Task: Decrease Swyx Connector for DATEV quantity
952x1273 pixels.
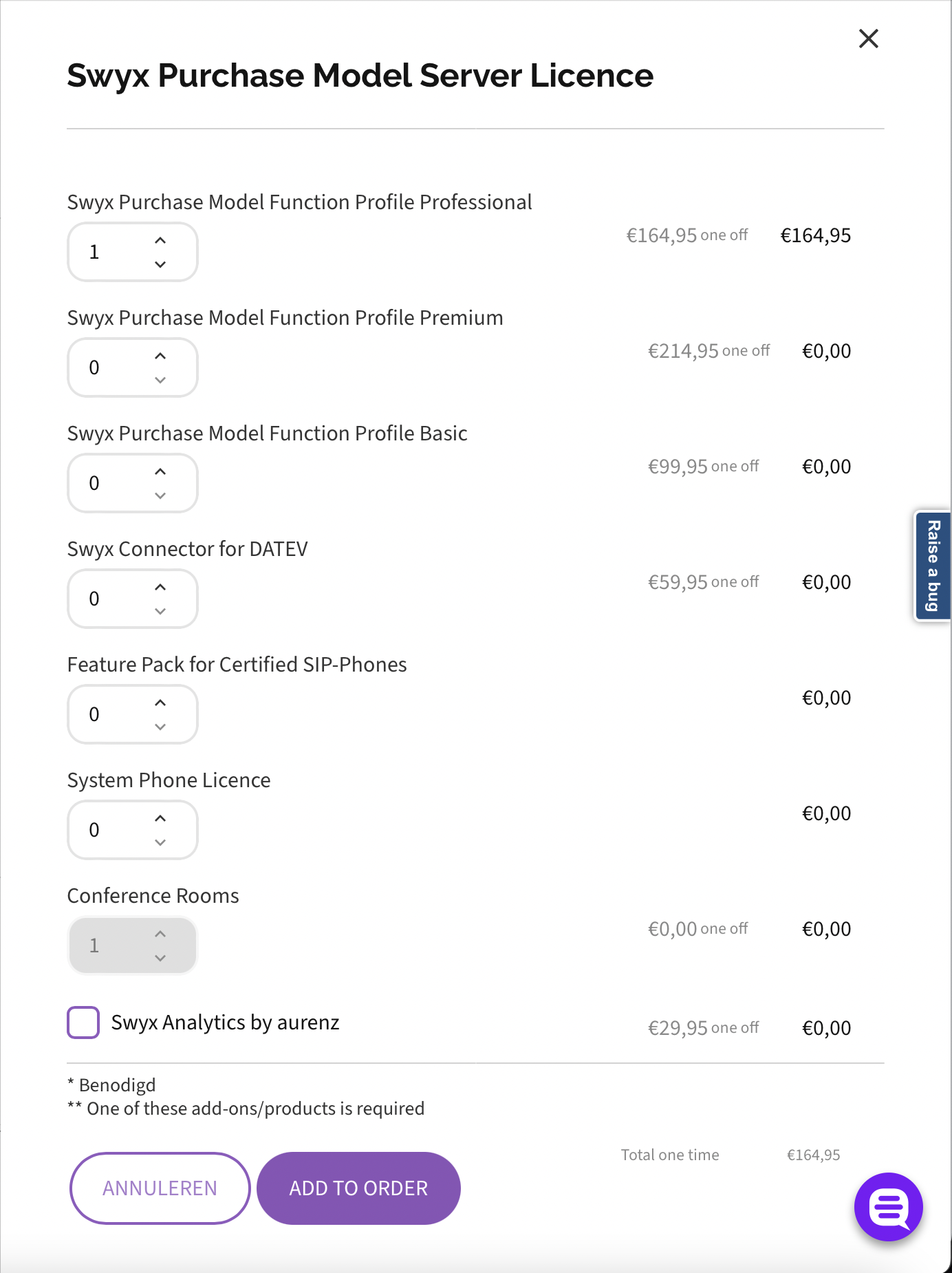Action: (x=160, y=612)
